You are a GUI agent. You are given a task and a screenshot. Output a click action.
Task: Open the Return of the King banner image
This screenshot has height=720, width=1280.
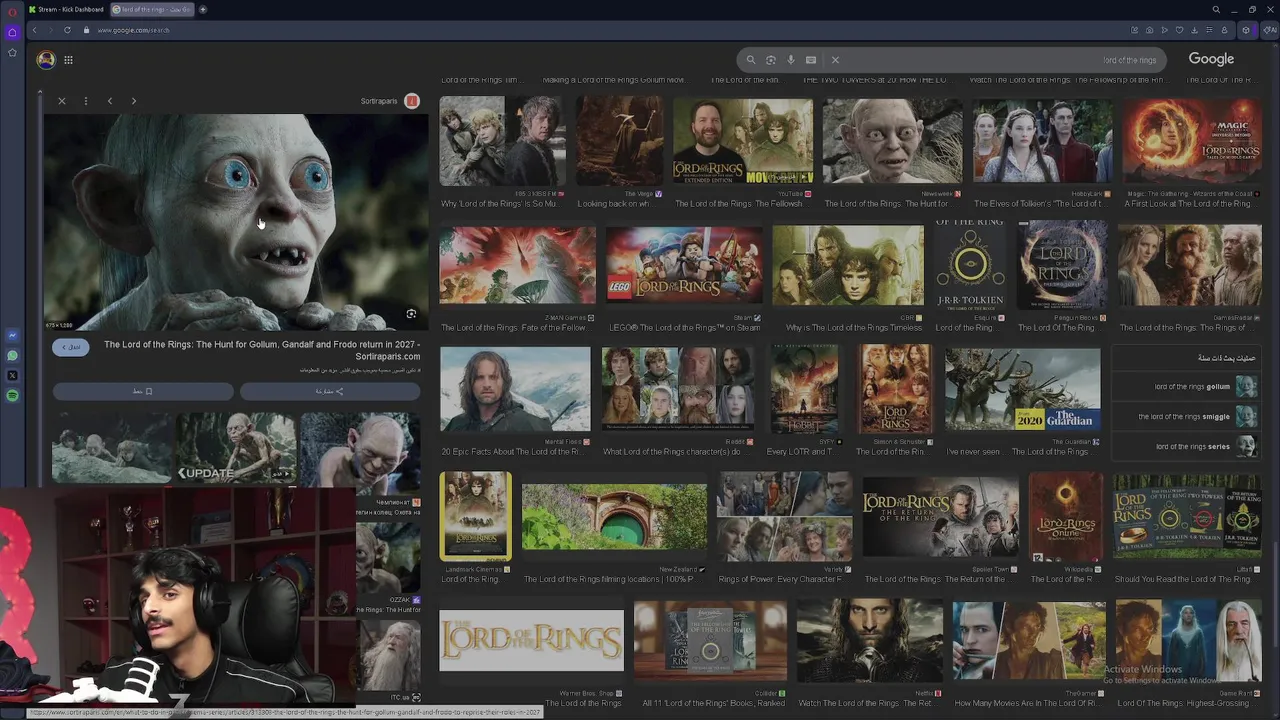[x=940, y=517]
